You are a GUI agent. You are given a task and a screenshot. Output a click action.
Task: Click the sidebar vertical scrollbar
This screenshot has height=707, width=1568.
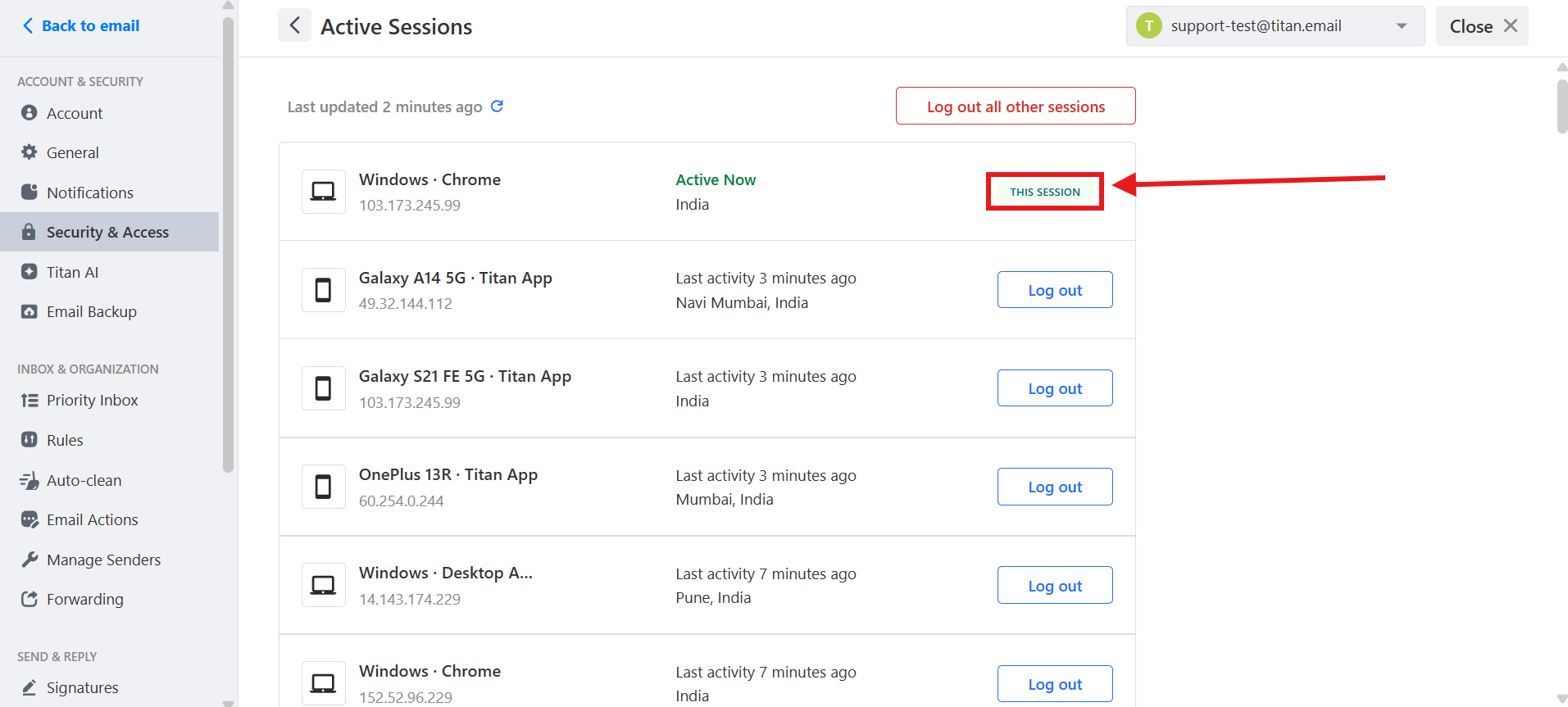coord(228,246)
